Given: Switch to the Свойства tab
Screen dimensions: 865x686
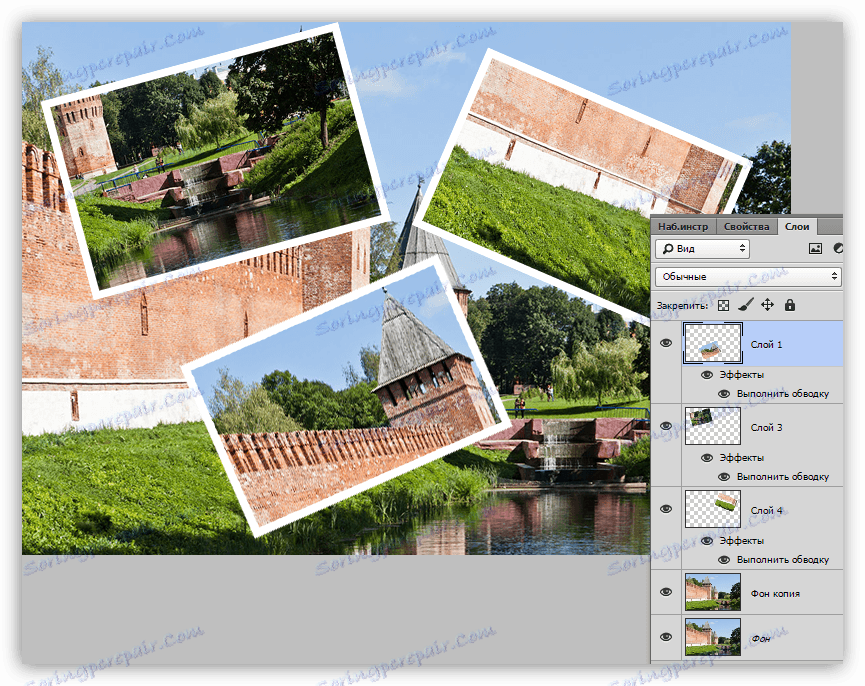Looking at the screenshot, I should click(x=746, y=227).
